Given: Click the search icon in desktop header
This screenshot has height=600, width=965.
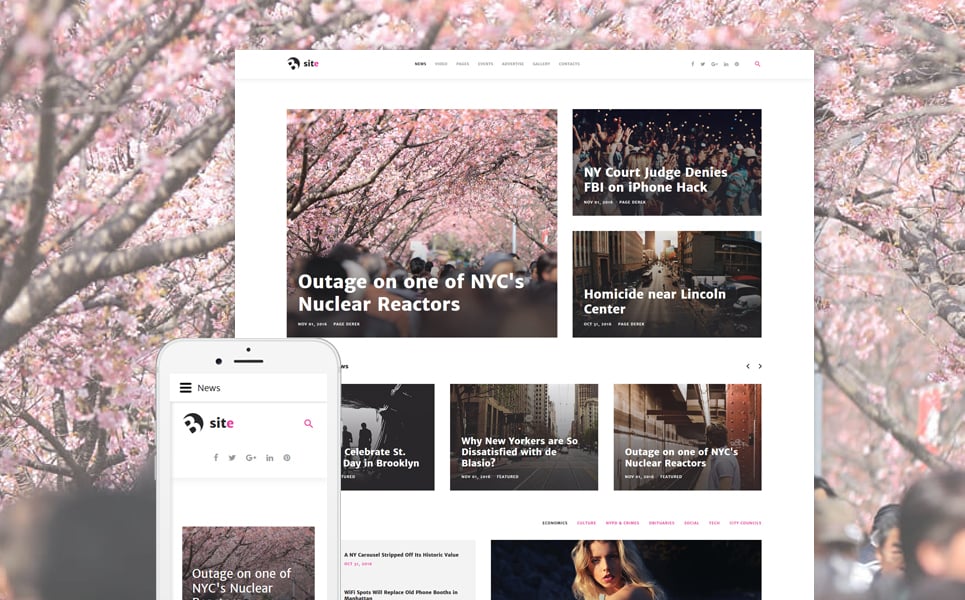Looking at the screenshot, I should pos(757,64).
